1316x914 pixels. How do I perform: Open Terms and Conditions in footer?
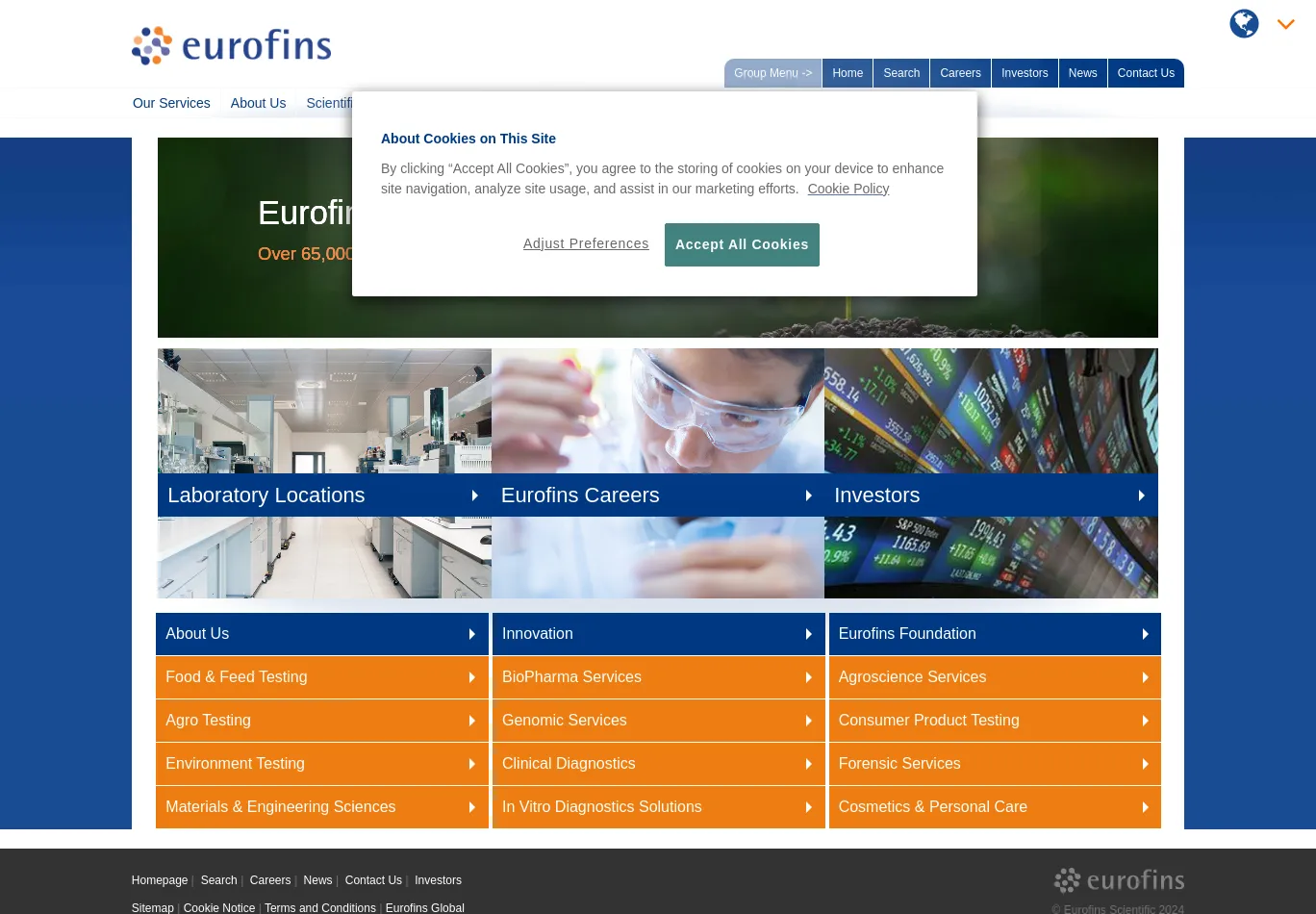click(x=319, y=908)
